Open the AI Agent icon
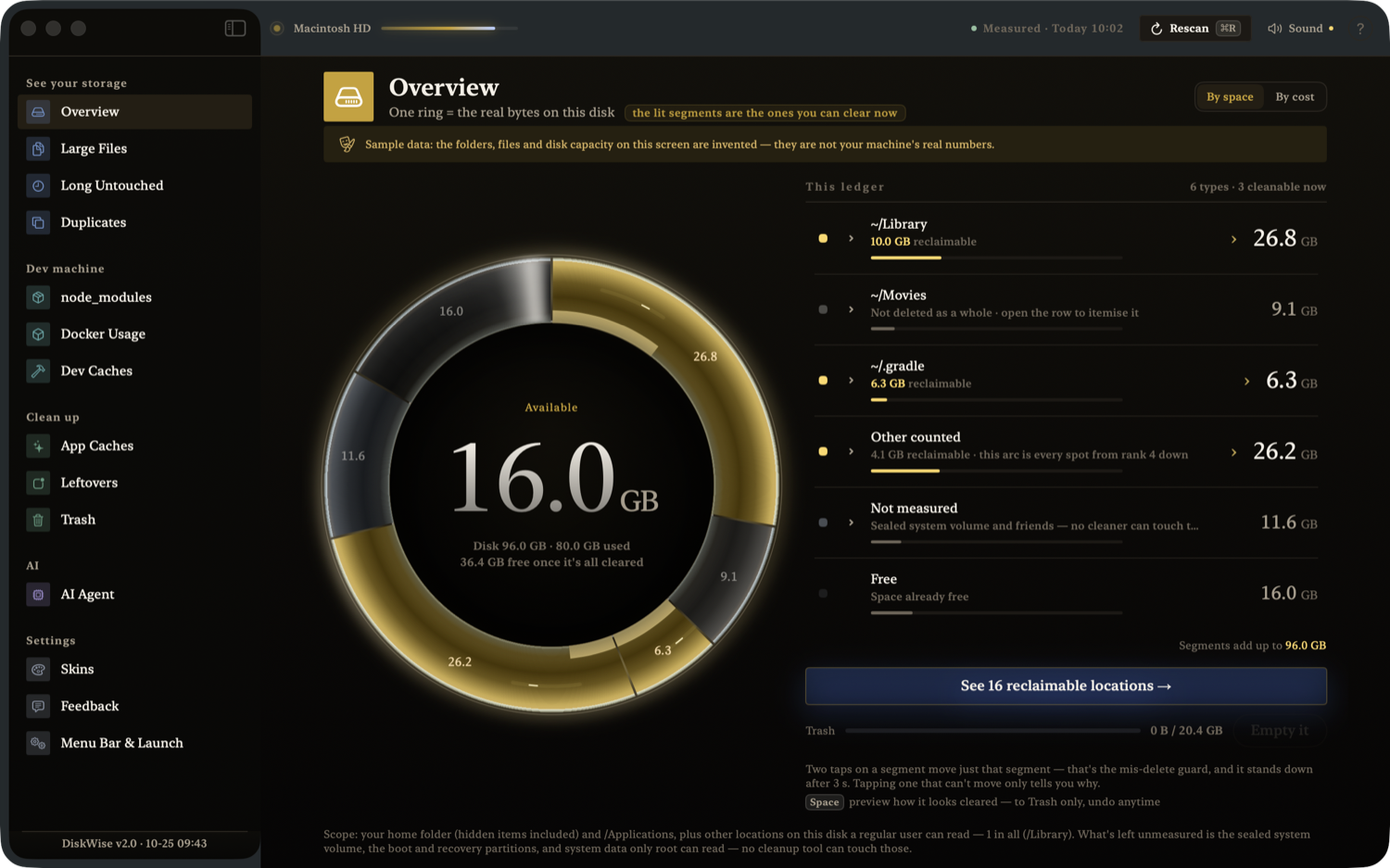The height and width of the screenshot is (868, 1390). (38, 595)
